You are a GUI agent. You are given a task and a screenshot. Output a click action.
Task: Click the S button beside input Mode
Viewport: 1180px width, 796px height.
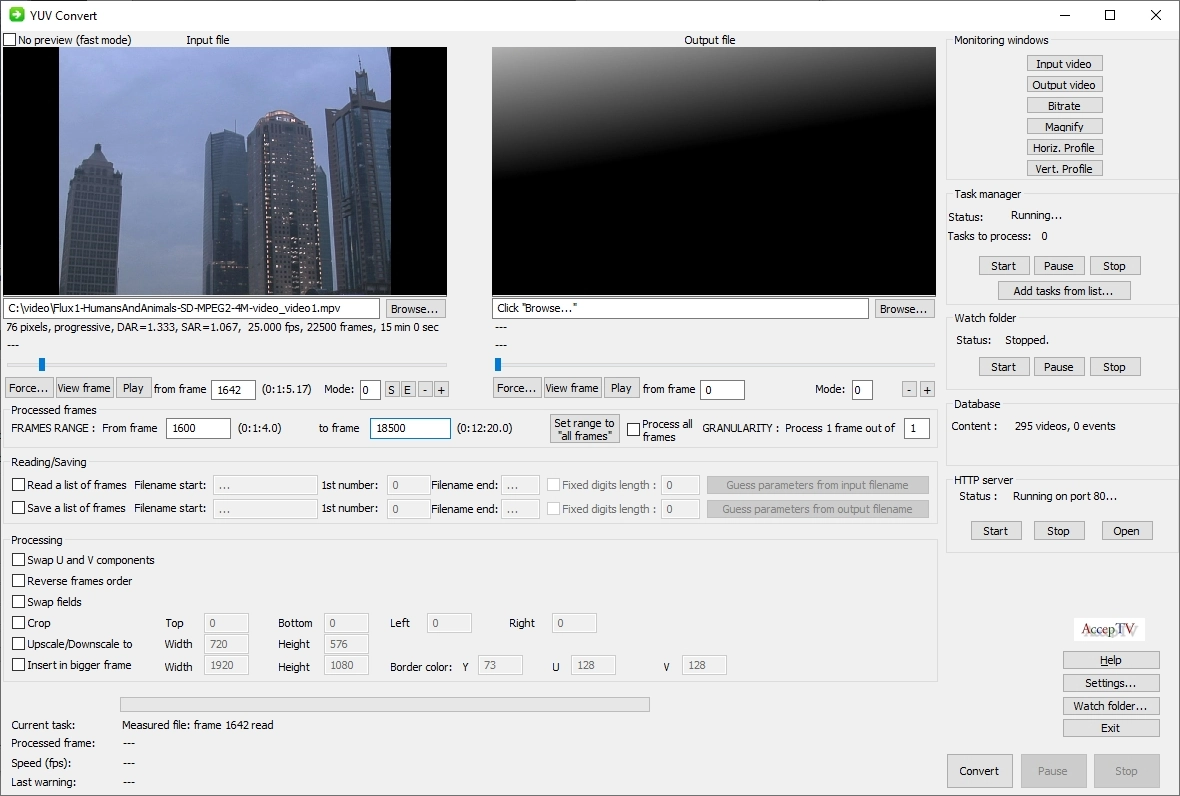(x=392, y=389)
